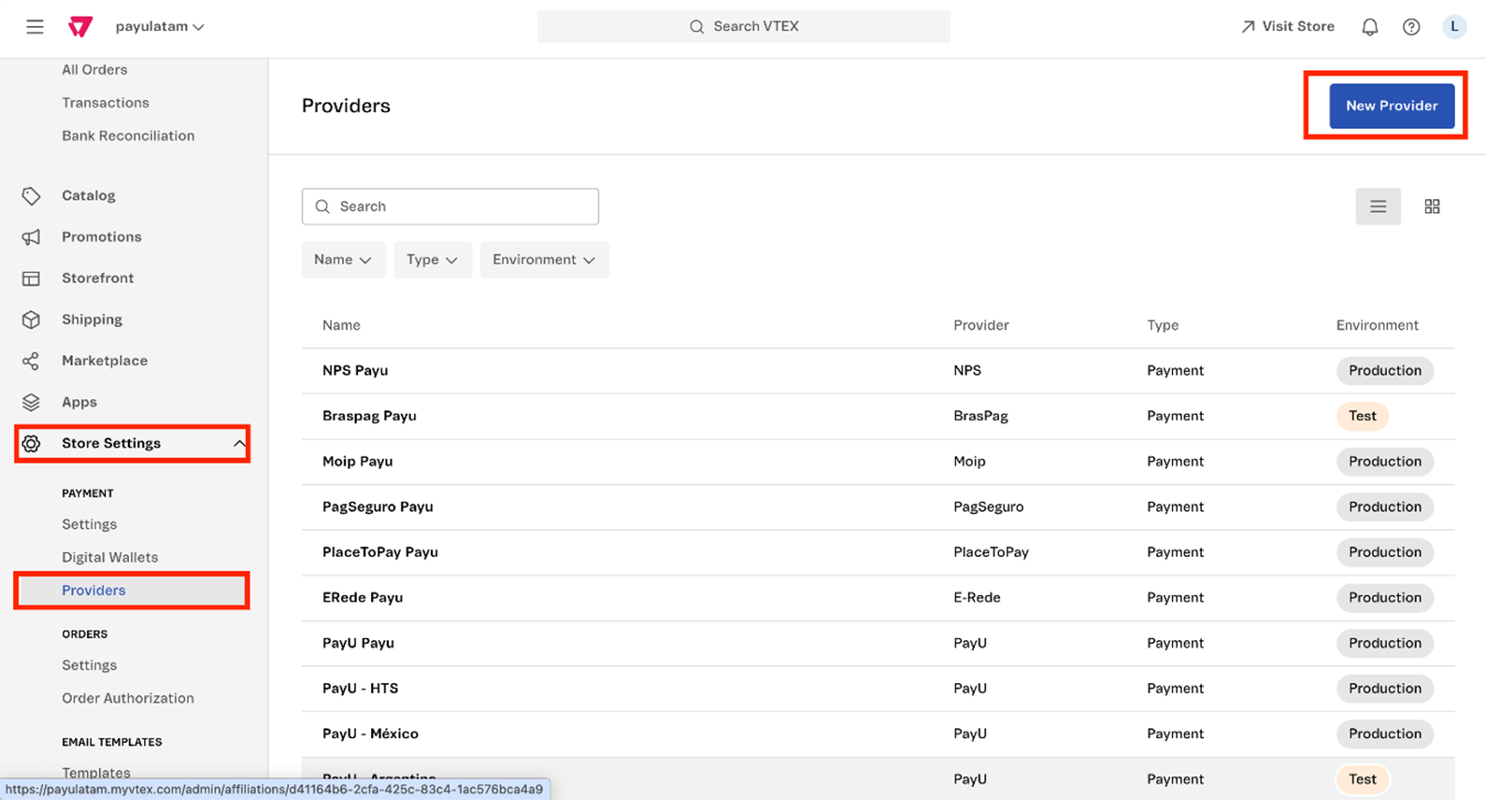Open the user avatar L menu
This screenshot has height=812, width=1486.
[x=1453, y=27]
